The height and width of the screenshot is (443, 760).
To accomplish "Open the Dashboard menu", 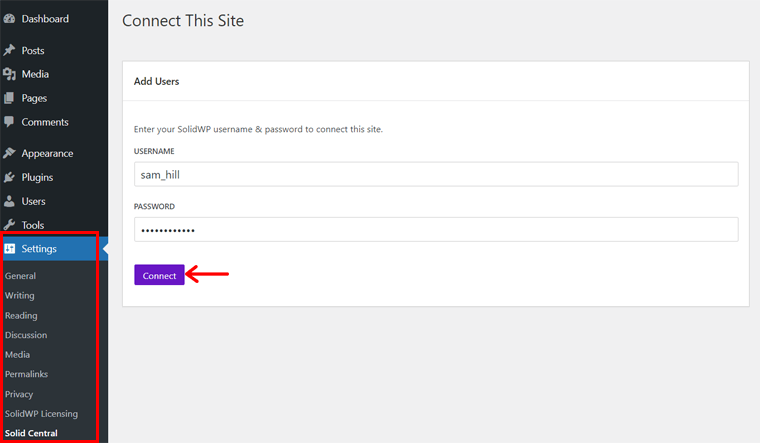I will click(x=45, y=19).
